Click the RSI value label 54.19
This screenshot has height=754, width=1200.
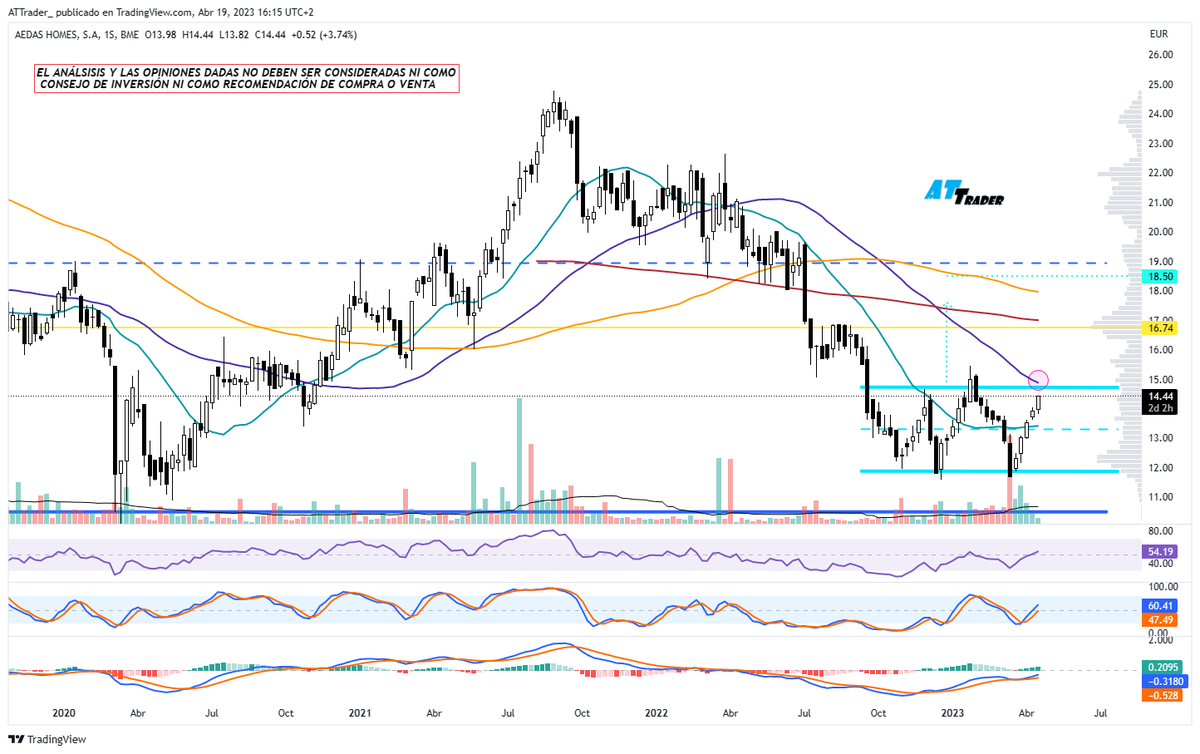point(1159,552)
